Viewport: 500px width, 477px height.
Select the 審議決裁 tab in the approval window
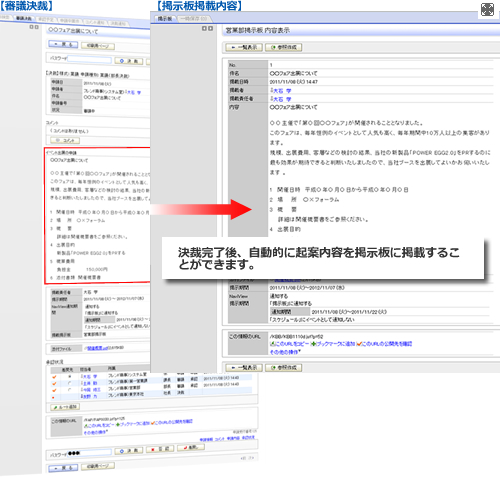pos(24,18)
